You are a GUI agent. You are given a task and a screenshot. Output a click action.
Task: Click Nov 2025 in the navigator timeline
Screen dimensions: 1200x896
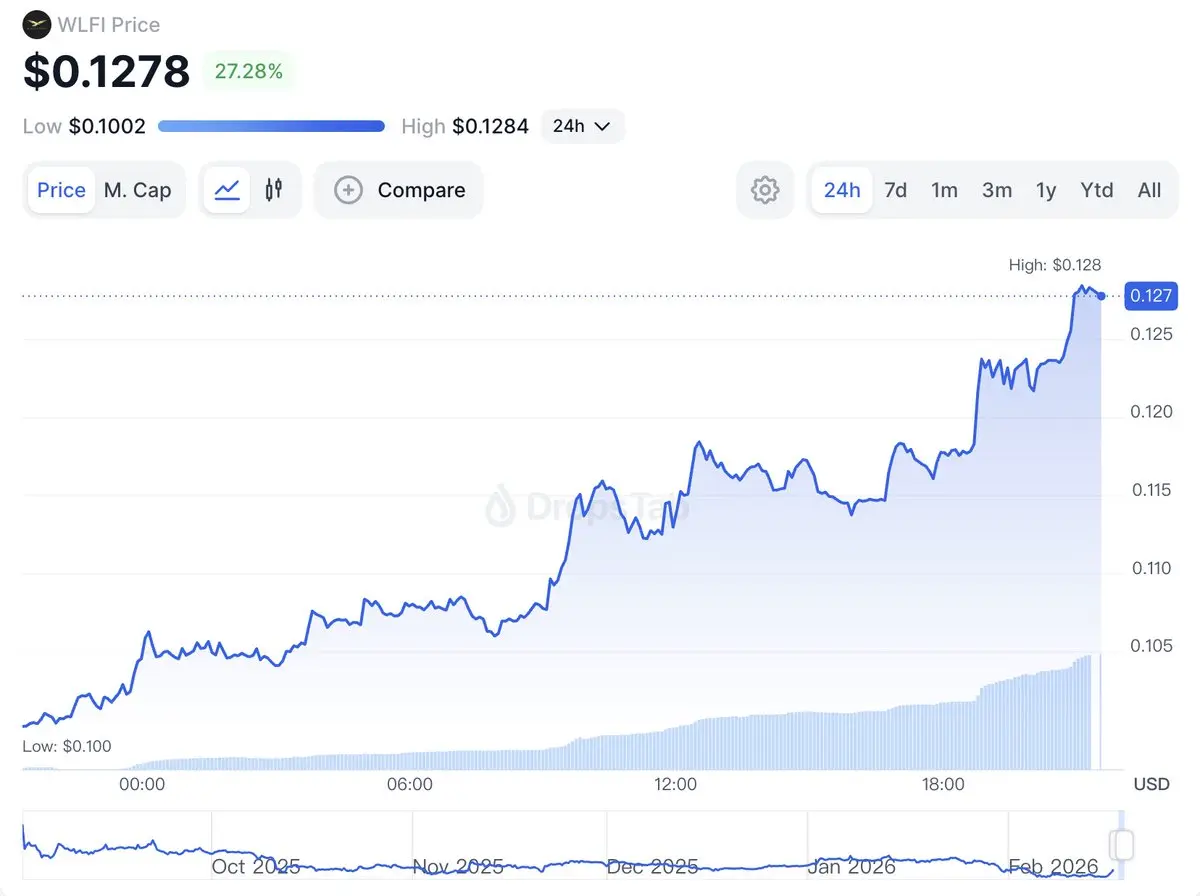[x=457, y=866]
